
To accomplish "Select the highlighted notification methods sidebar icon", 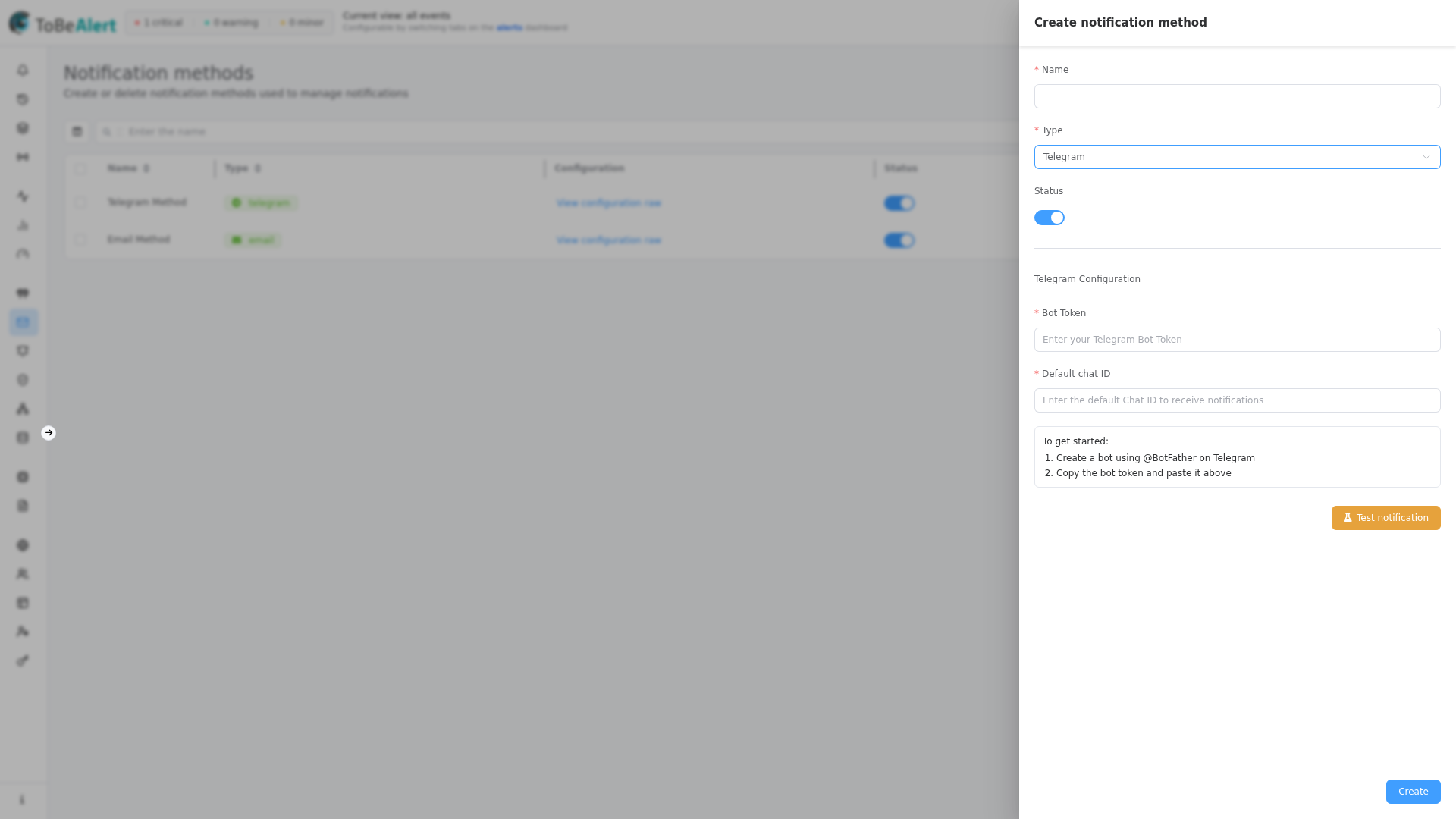I will pos(24,322).
